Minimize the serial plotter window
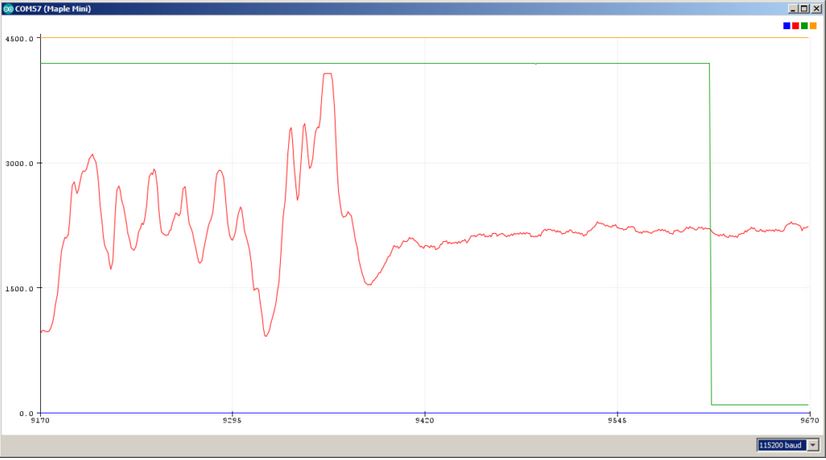826x460 pixels. [x=792, y=7]
